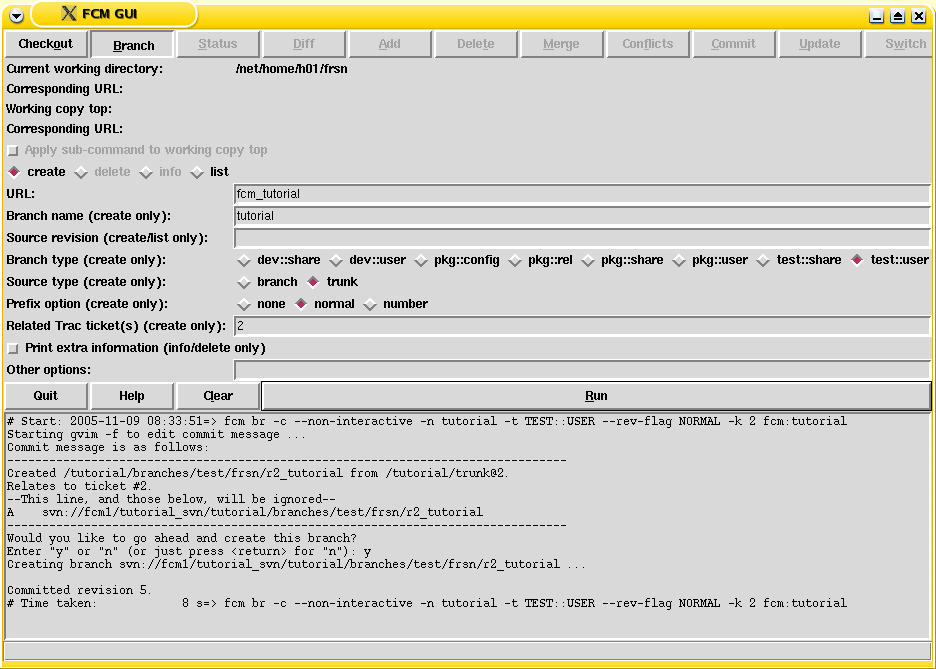Close the FCM GUI window
The height and width of the screenshot is (669, 936).
point(918,16)
